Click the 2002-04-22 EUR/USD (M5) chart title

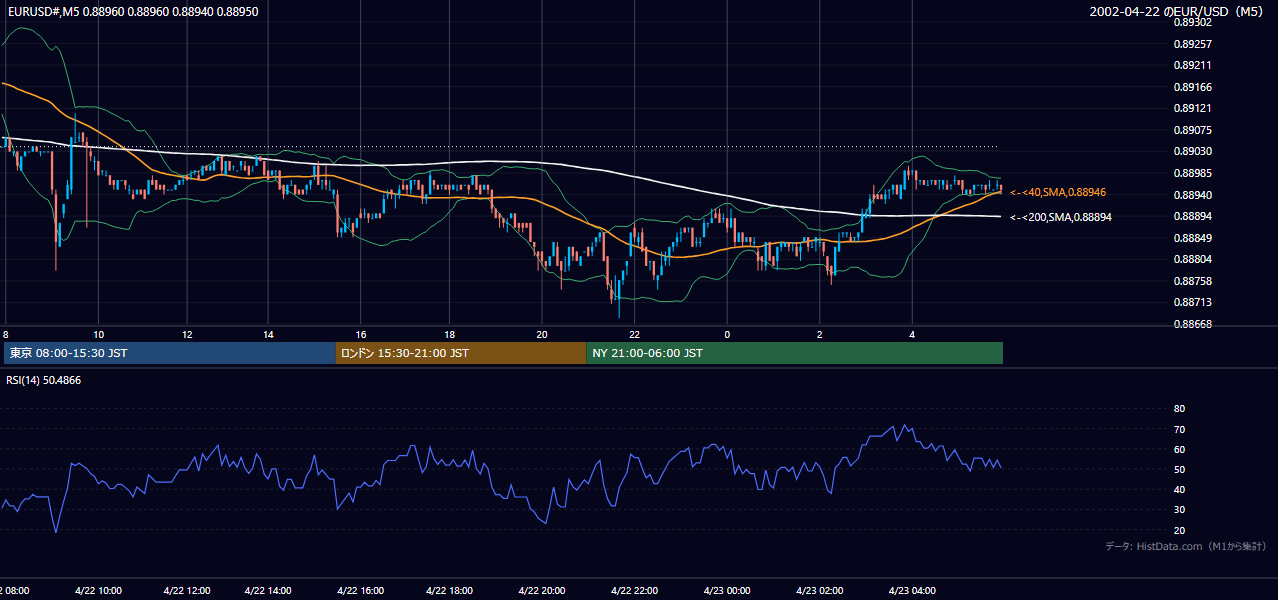(x=1177, y=12)
